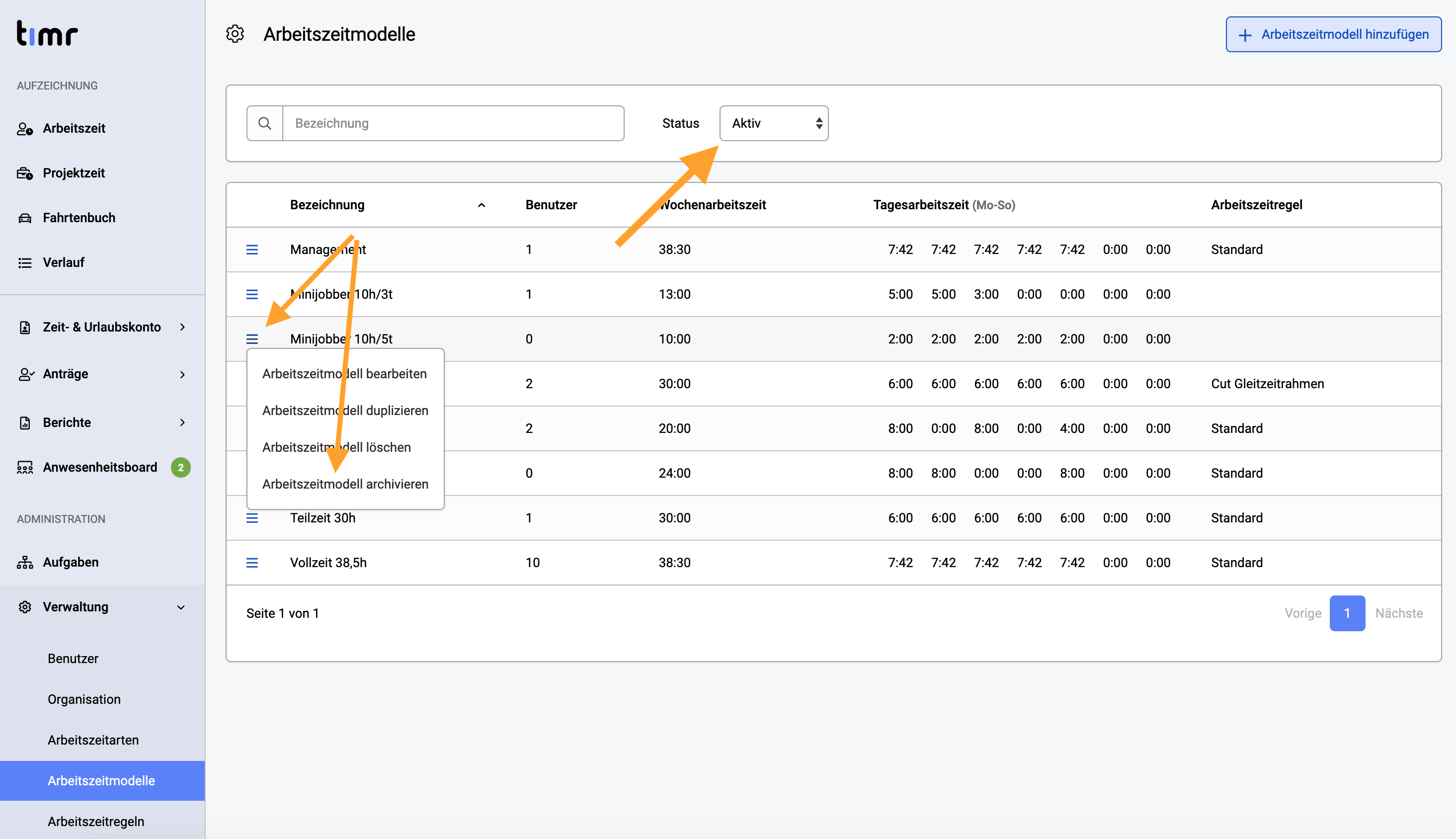The width and height of the screenshot is (1456, 839).
Task: Click Seite 1 von 1 text
Action: point(282,613)
